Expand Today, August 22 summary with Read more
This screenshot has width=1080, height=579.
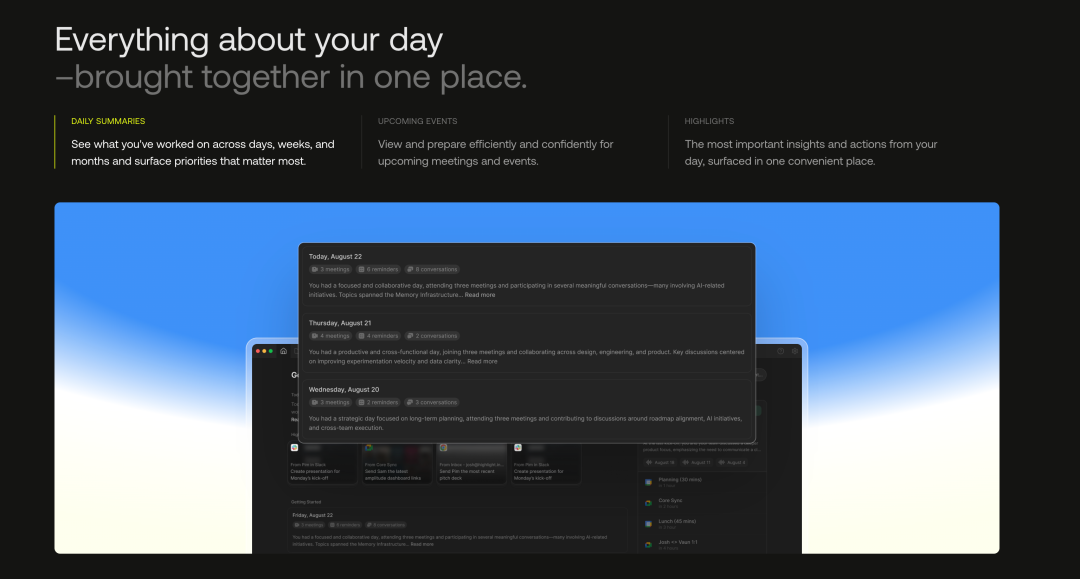click(479, 295)
